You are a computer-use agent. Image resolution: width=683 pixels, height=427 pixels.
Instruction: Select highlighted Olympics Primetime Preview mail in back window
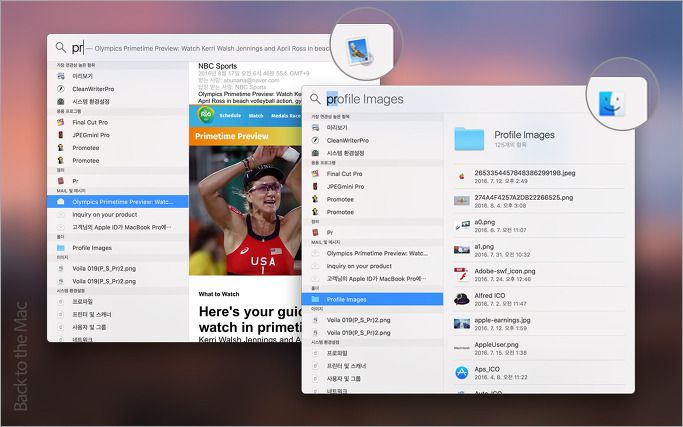[118, 202]
